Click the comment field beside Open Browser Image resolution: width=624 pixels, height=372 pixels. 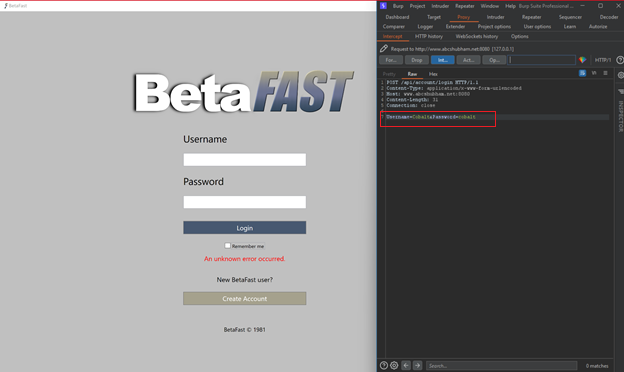coord(542,60)
